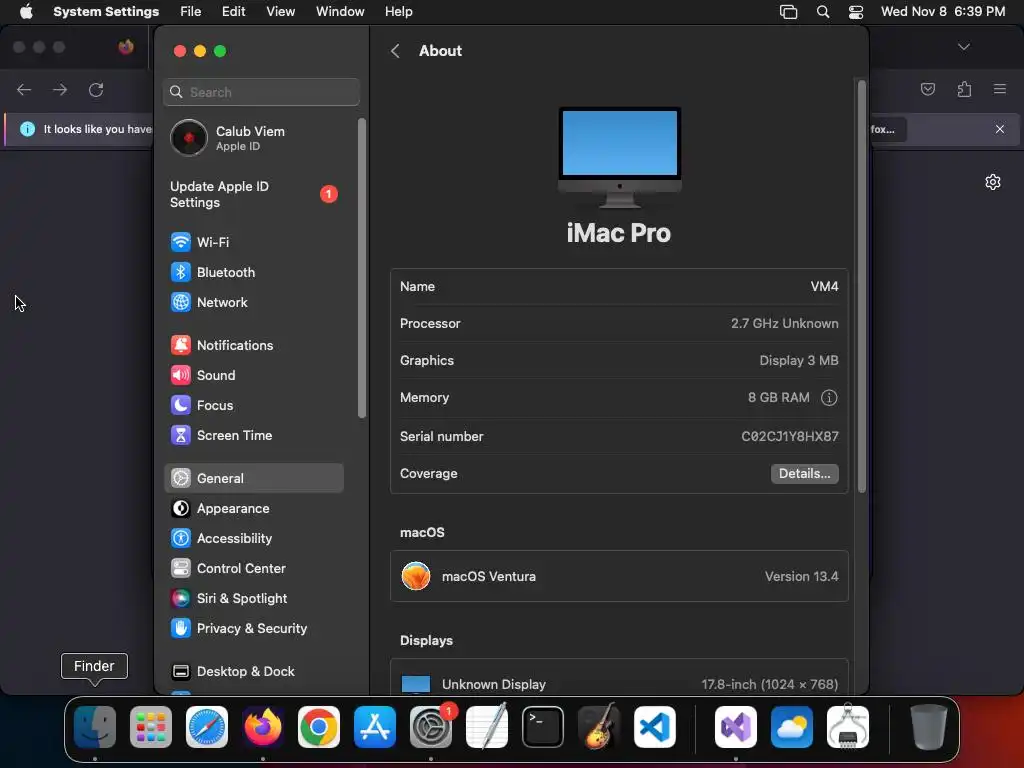Dismiss the Firefox notification bar

click(x=999, y=129)
